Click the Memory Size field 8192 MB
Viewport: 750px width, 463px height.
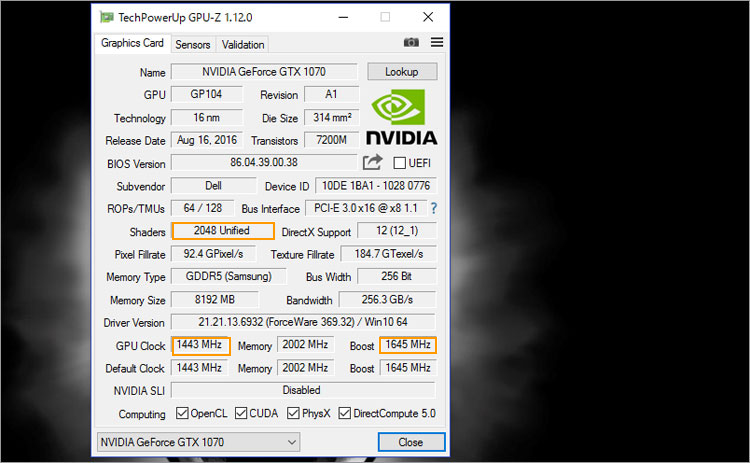coord(215,299)
